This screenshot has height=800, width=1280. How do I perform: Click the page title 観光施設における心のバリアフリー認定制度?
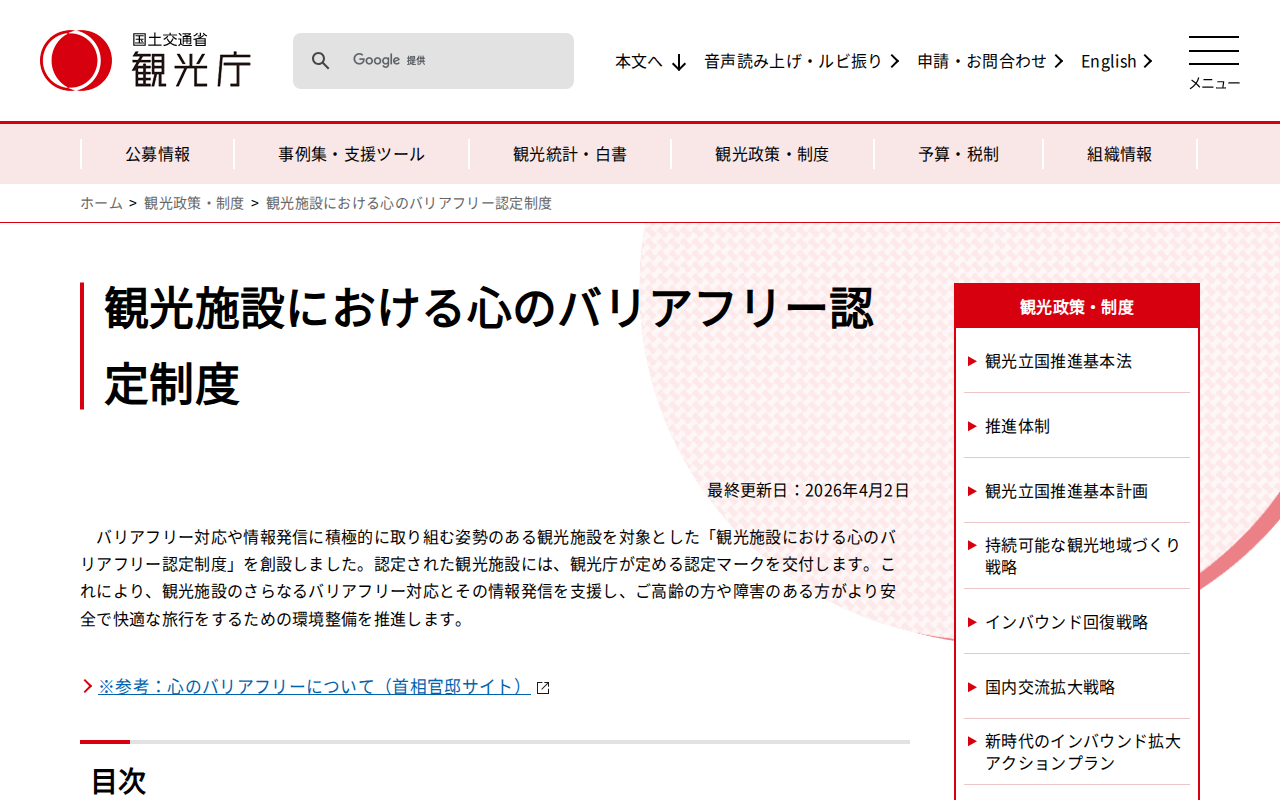pos(490,346)
